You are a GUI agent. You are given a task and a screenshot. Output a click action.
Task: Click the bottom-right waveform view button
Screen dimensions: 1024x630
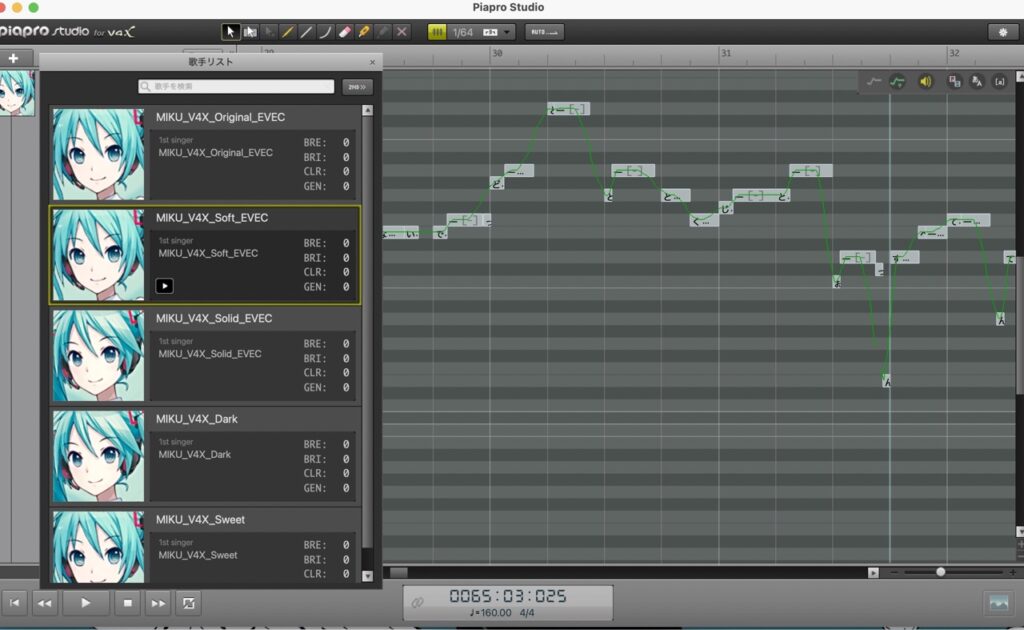999,603
